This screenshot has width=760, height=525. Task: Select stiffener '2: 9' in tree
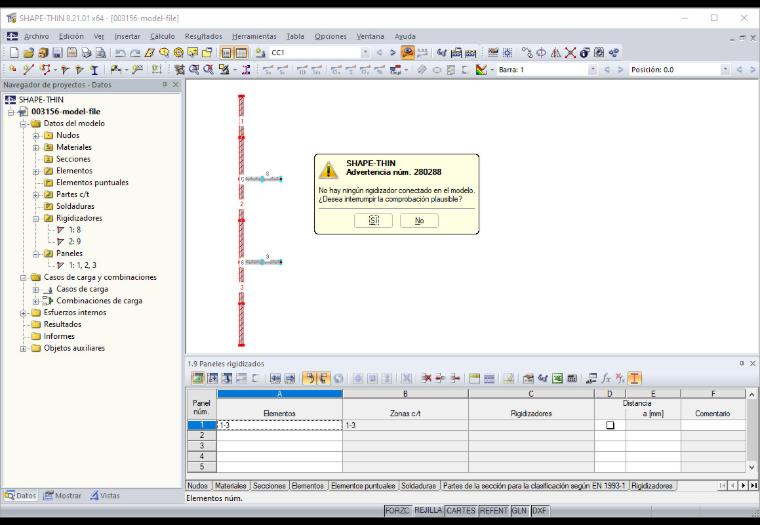75,242
